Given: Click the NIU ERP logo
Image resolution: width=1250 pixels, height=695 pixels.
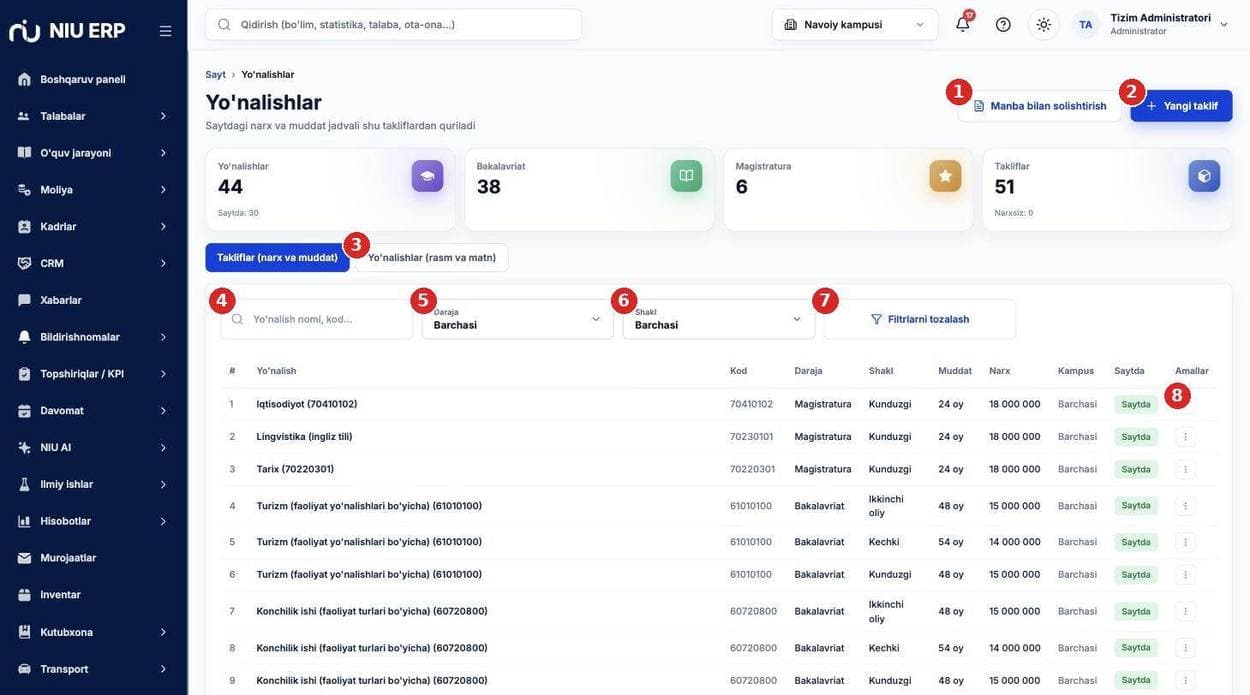Looking at the screenshot, I should [67, 31].
